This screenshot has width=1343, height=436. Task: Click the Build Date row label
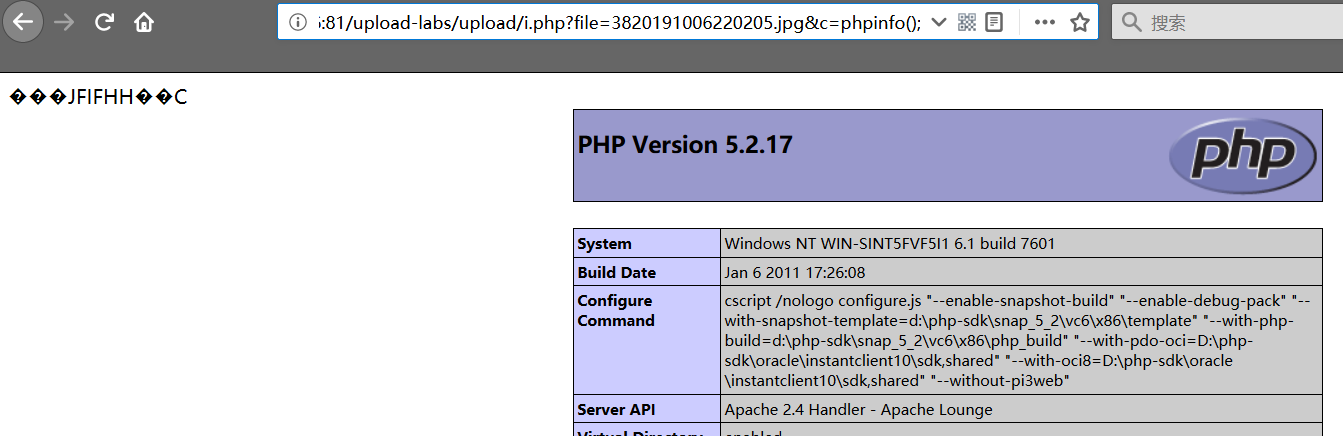[x=616, y=272]
